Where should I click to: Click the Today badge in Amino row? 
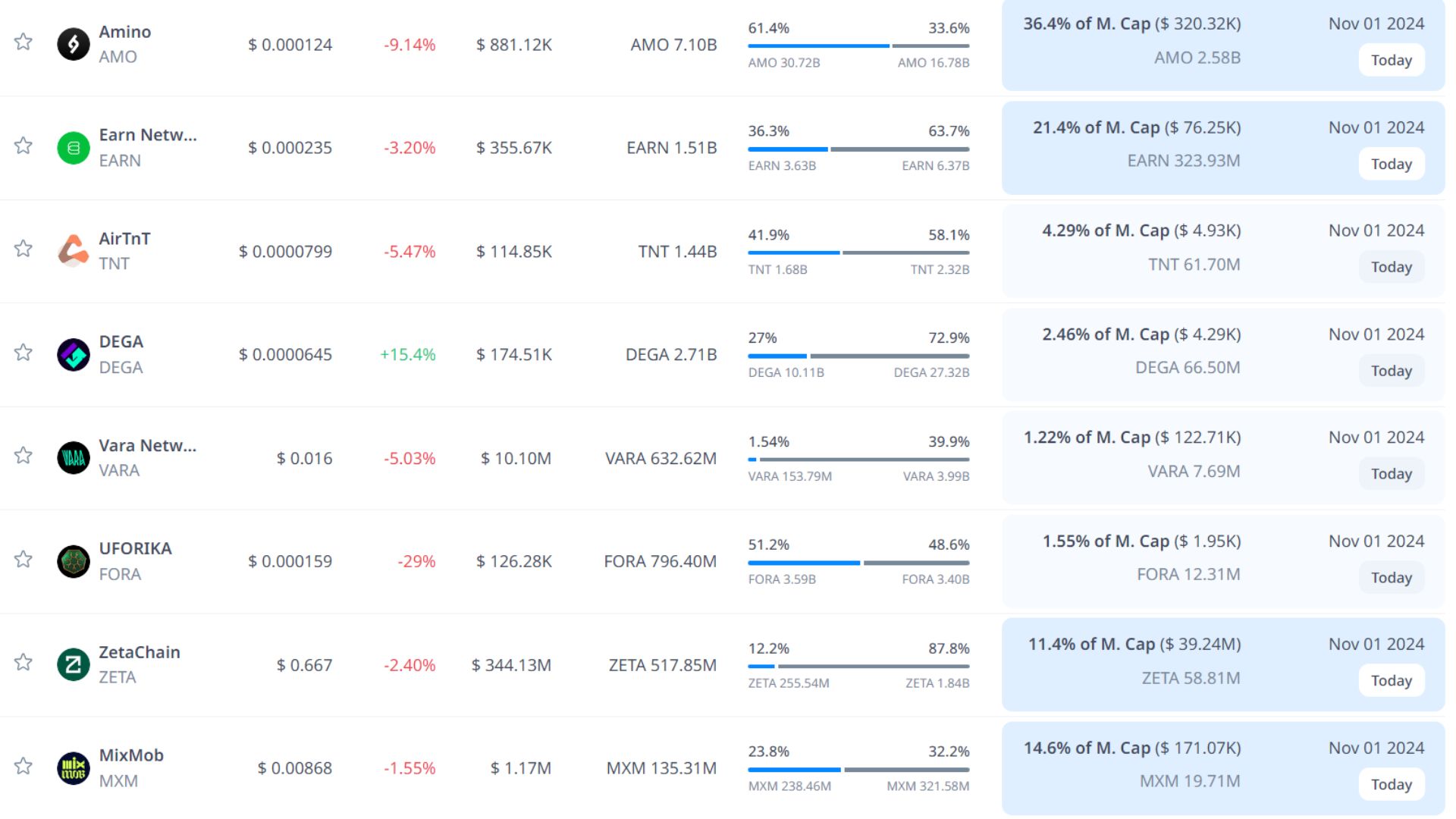coord(1391,61)
